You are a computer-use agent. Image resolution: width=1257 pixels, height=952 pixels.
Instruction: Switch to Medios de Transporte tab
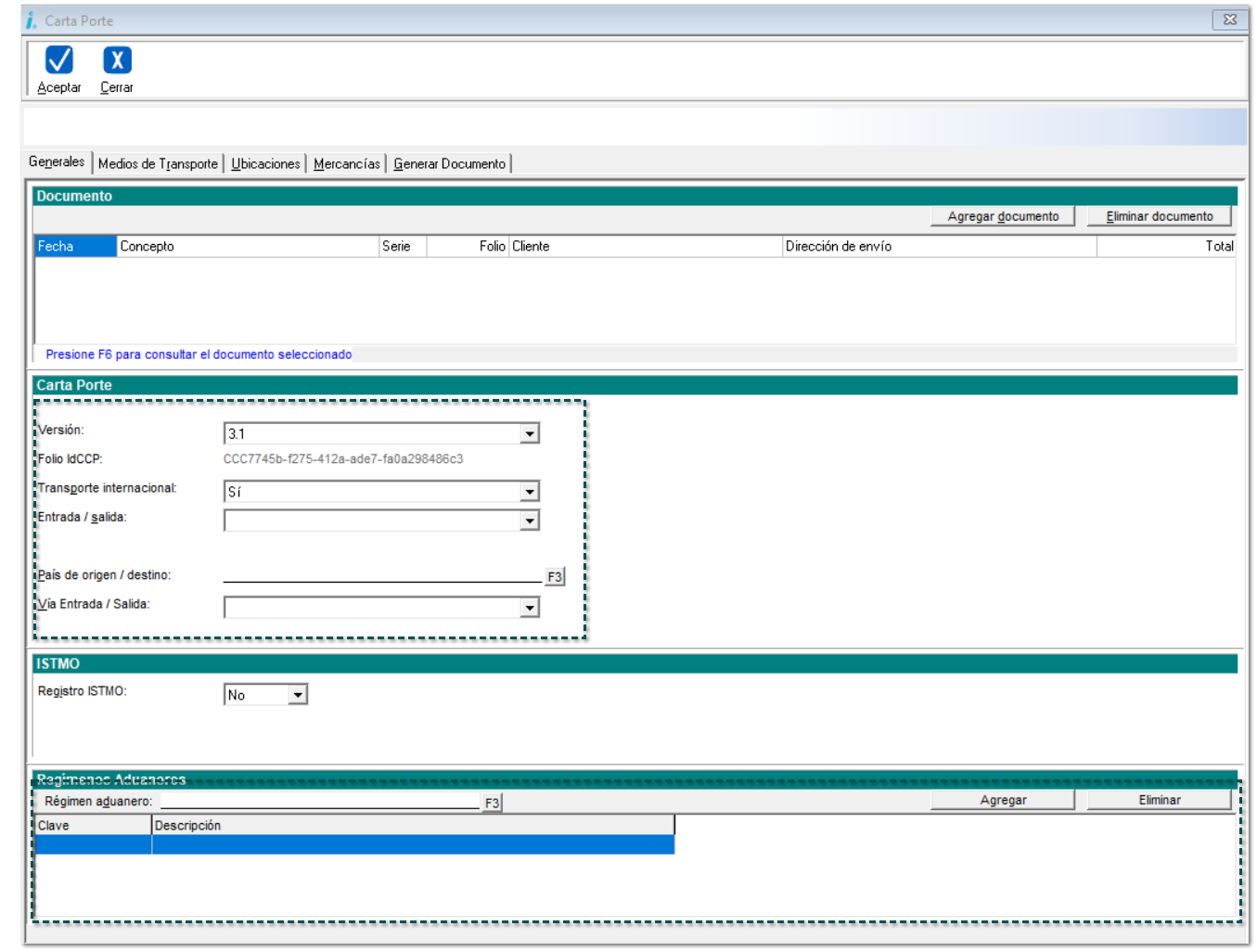click(158, 164)
